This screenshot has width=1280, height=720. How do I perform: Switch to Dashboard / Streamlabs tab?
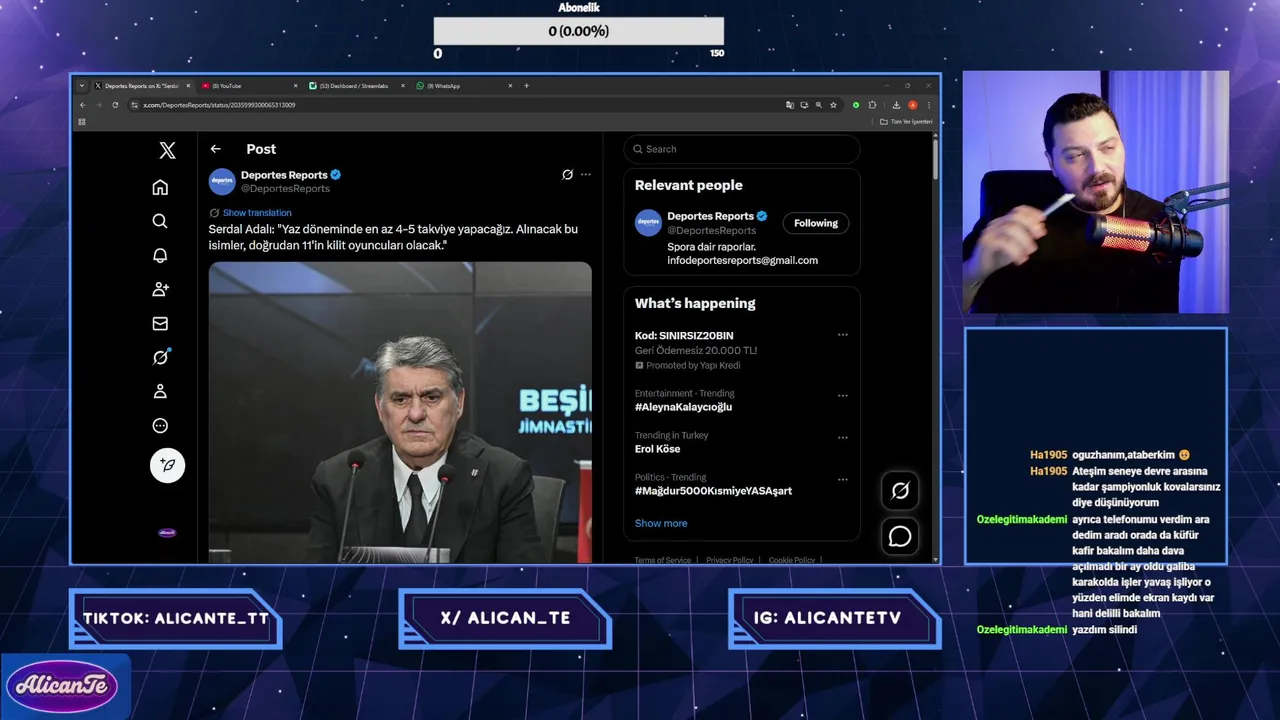(355, 86)
